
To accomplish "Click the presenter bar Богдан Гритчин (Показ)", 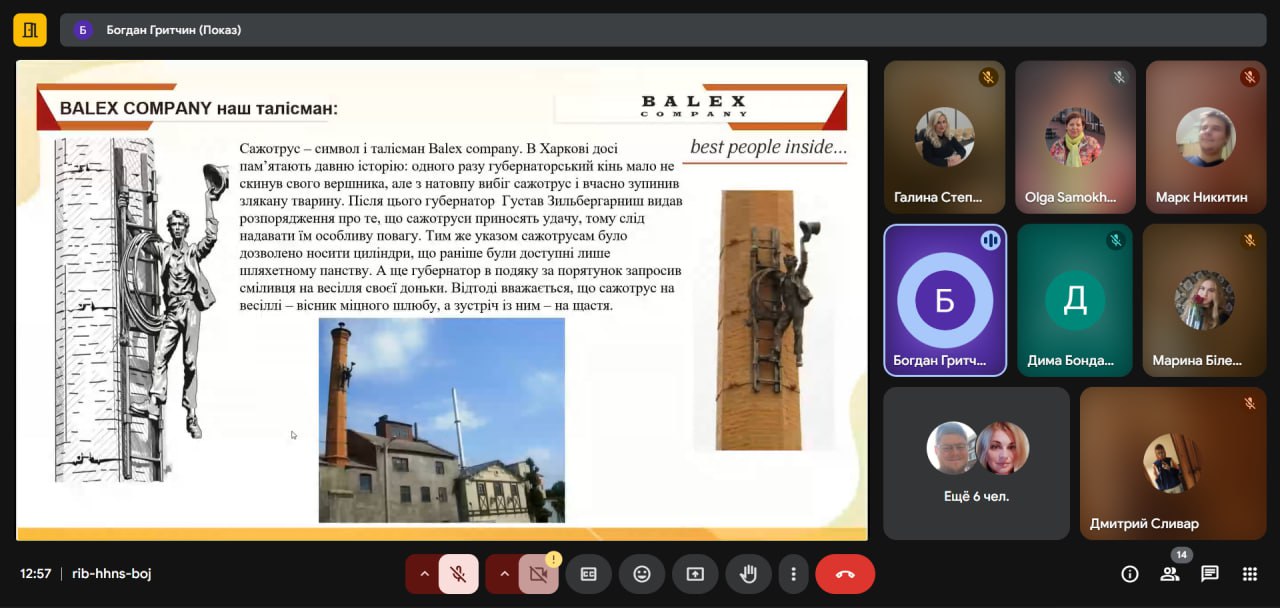I will click(663, 30).
